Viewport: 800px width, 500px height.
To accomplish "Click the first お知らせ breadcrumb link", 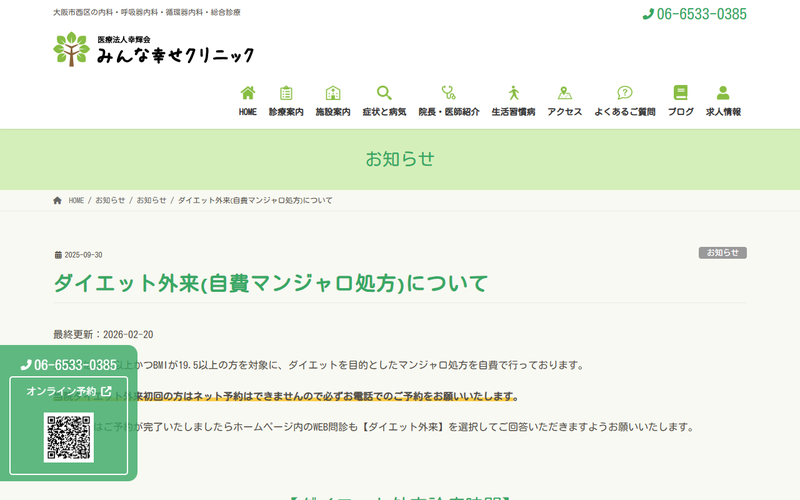I will click(x=110, y=201).
